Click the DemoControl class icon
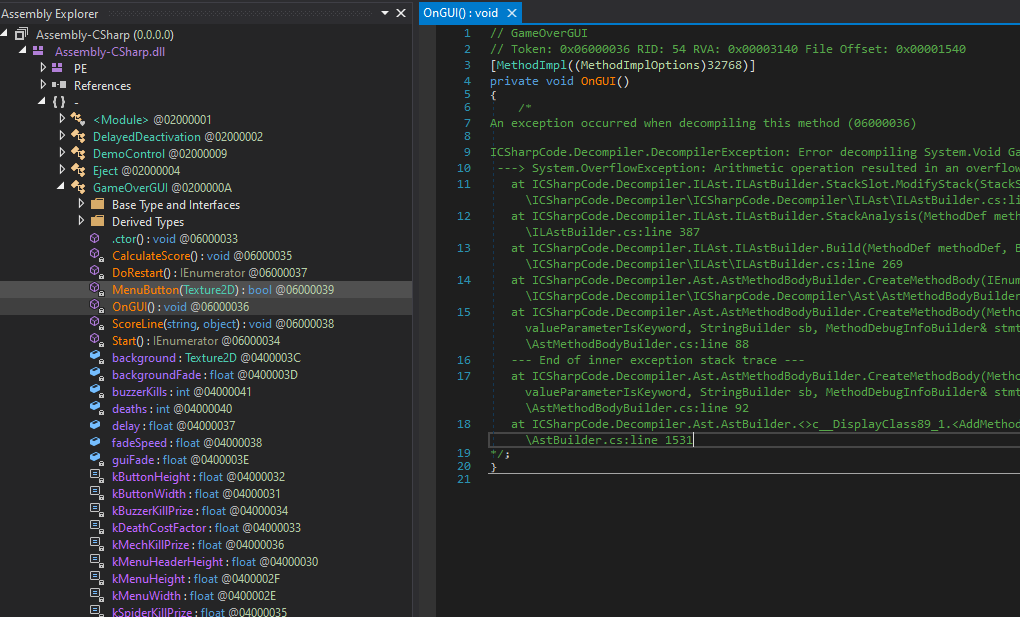The width and height of the screenshot is (1020, 617). click(x=77, y=154)
